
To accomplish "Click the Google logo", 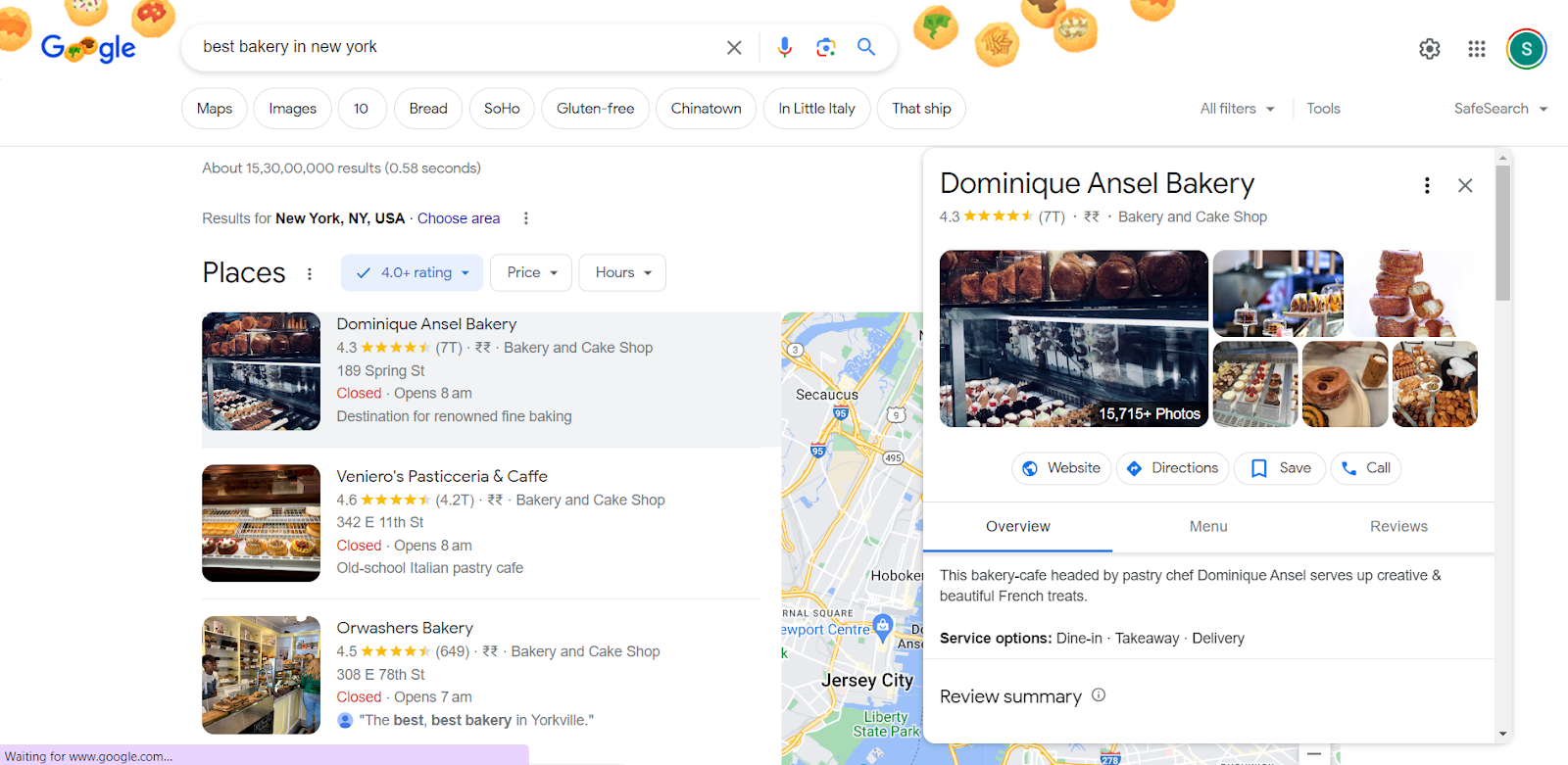I will click(88, 47).
